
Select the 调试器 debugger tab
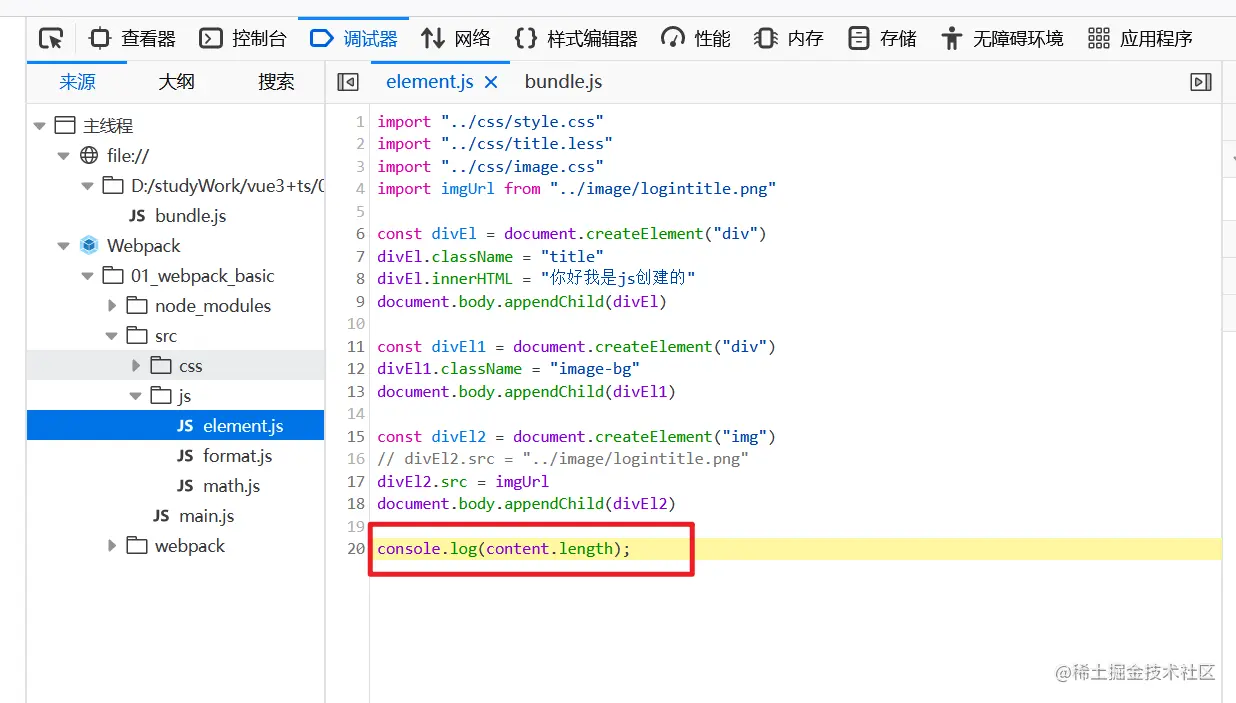tap(354, 39)
